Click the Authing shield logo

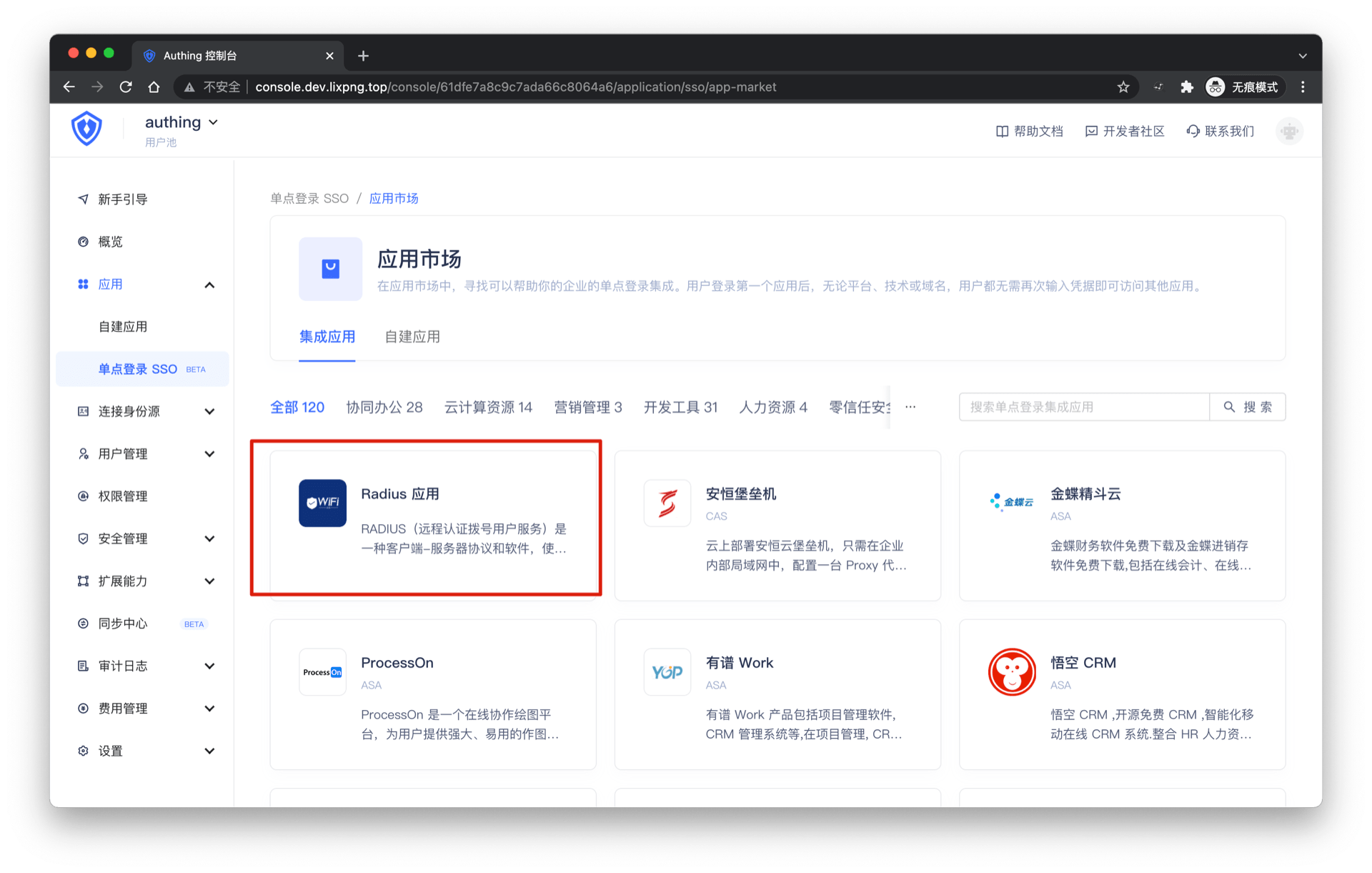tap(86, 129)
